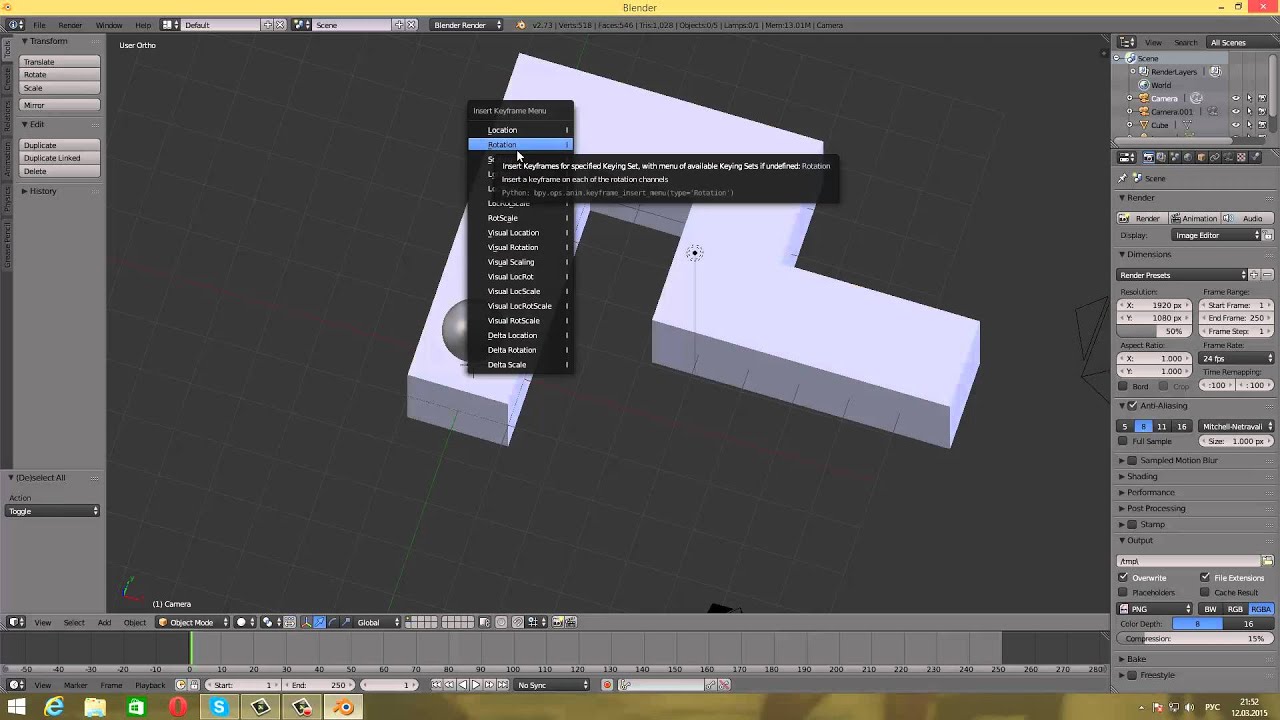Set color depth to 16
This screenshot has width=1280, height=720.
(1248, 624)
